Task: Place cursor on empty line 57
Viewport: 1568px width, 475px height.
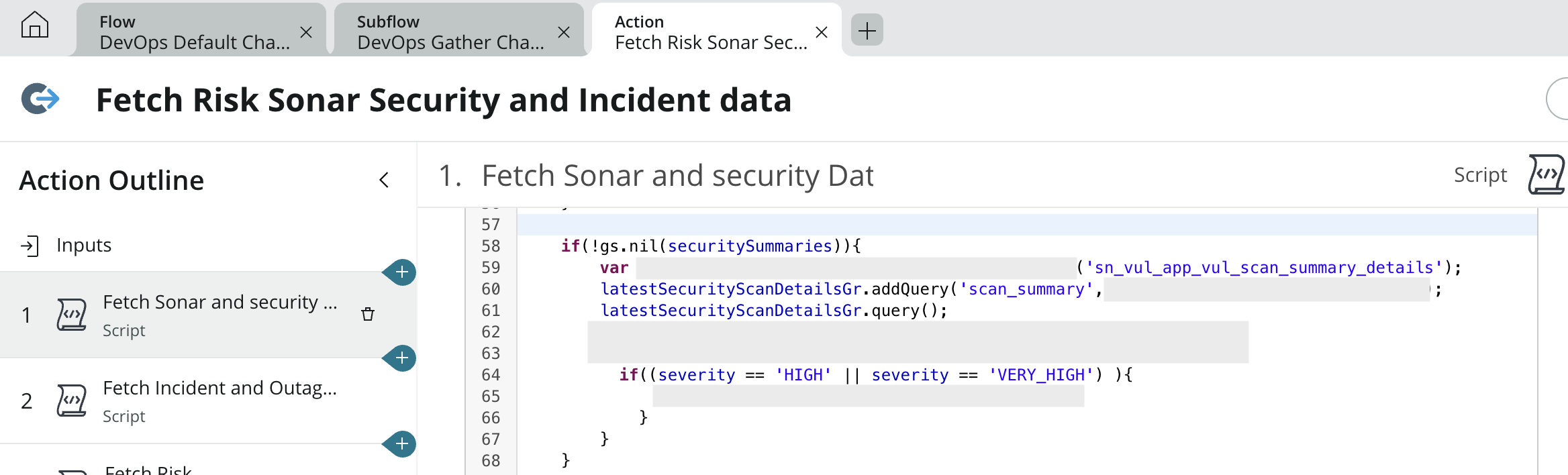Action: 1027,225
